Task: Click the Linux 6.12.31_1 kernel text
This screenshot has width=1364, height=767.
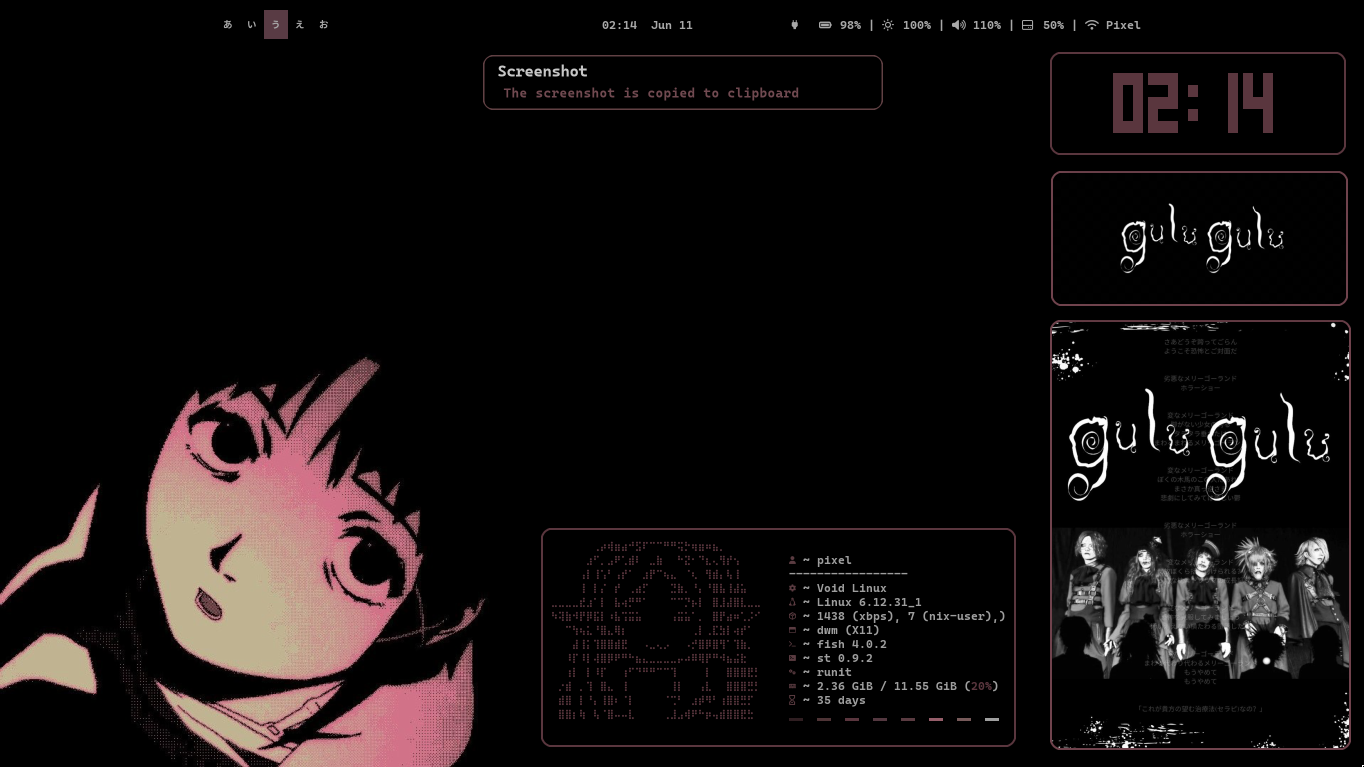Action: pos(869,603)
